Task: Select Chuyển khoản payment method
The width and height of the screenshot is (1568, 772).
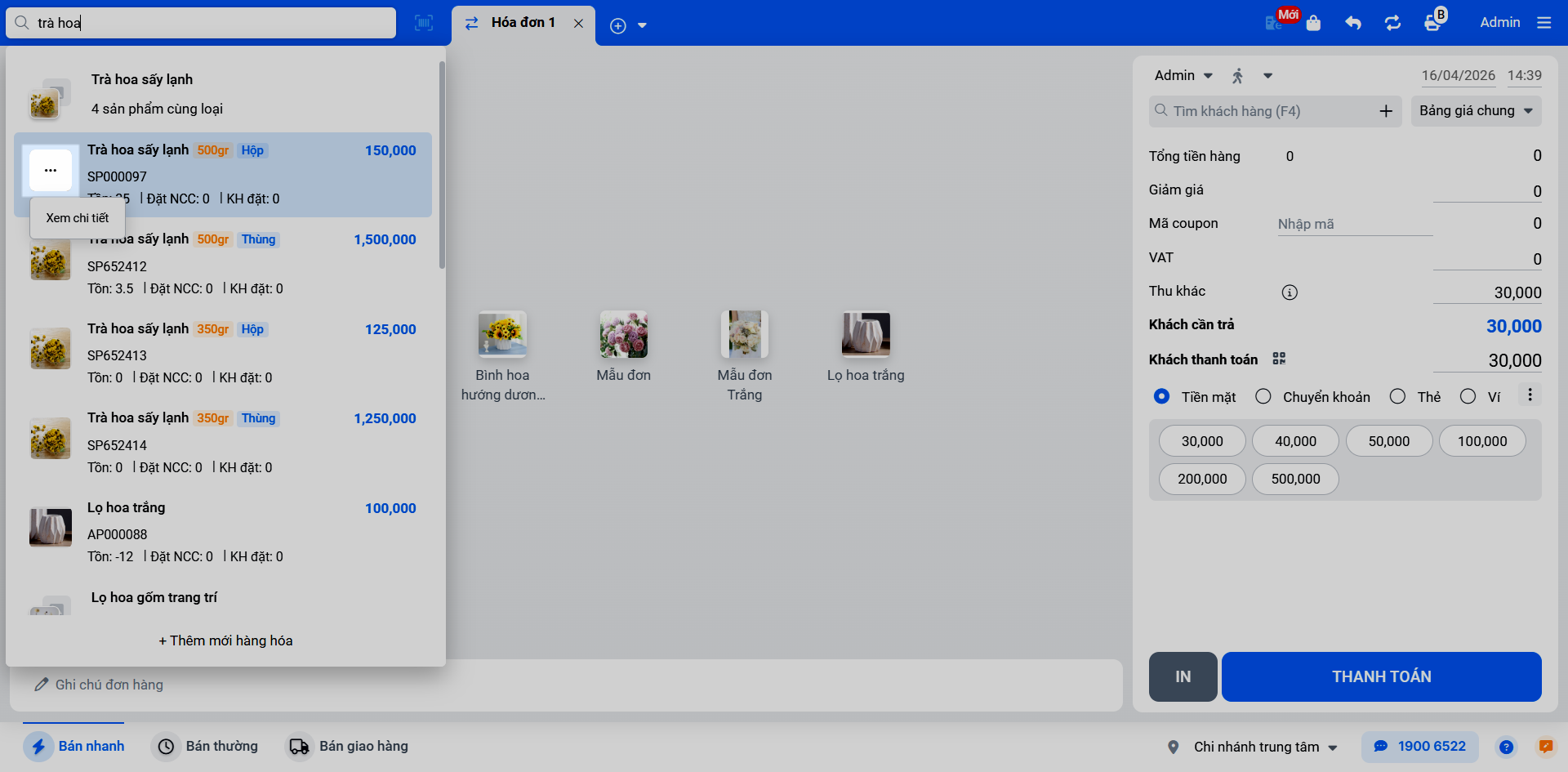Action: (x=1263, y=396)
